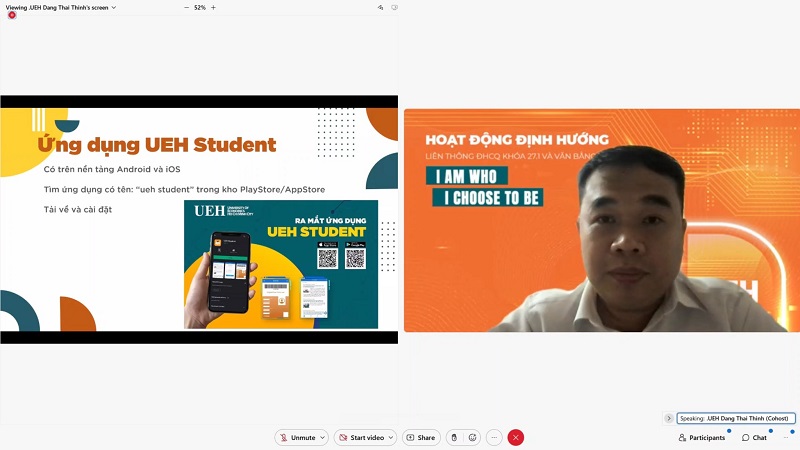The height and width of the screenshot is (450, 800).
Task: Open the Chat panel
Action: pyautogui.click(x=754, y=437)
